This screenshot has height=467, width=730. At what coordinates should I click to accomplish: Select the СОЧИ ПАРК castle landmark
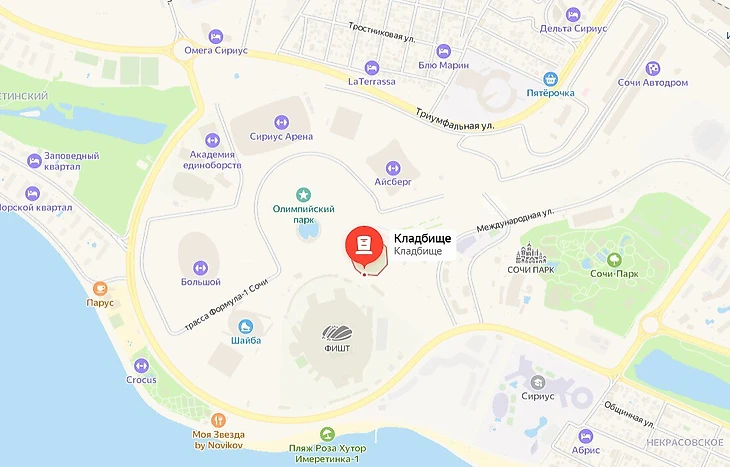(531, 252)
